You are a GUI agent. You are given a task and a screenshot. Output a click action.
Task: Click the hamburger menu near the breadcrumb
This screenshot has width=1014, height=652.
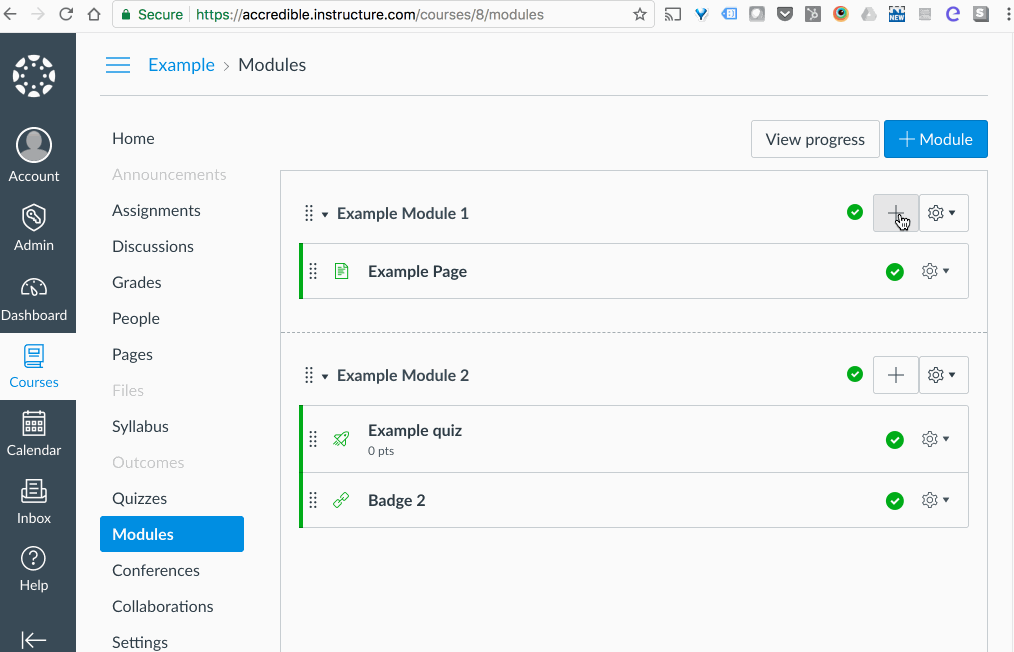(118, 64)
